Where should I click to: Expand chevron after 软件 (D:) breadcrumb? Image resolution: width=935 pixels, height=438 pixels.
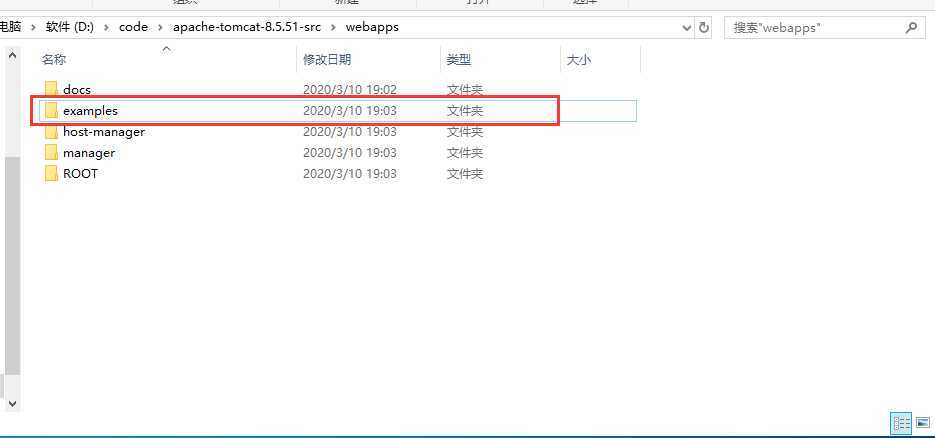point(107,27)
